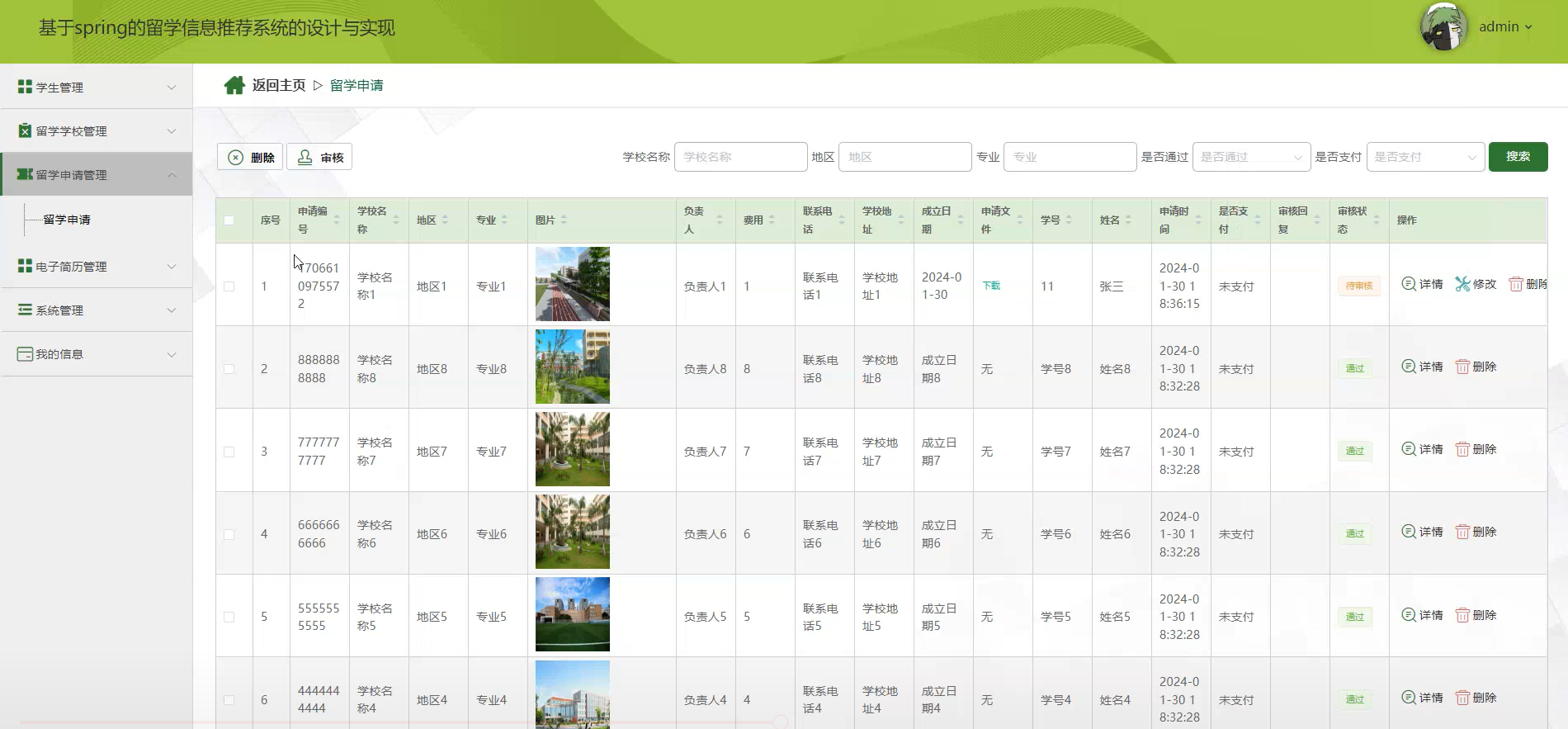Sort by 申请编号 column arrows
This screenshot has width=1568, height=729.
tap(337, 220)
